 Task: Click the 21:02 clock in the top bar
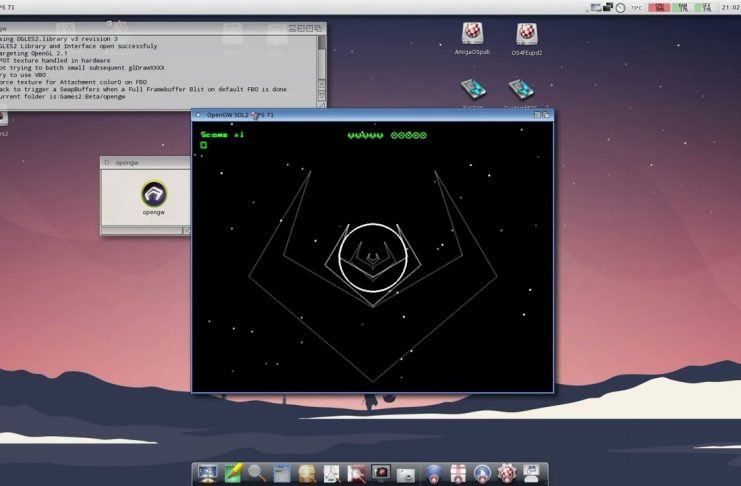tap(731, 7)
